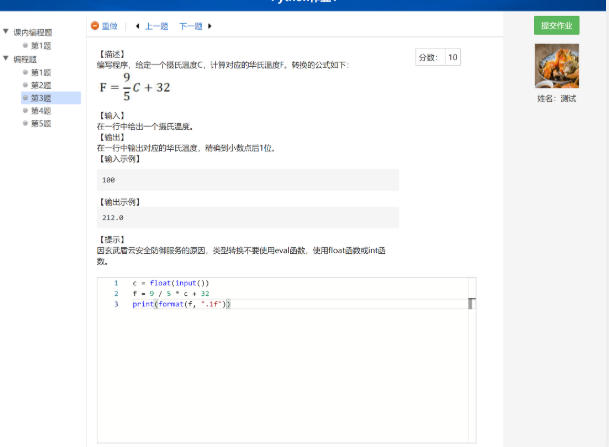
Task: Click the user avatar photo
Action: (556, 65)
